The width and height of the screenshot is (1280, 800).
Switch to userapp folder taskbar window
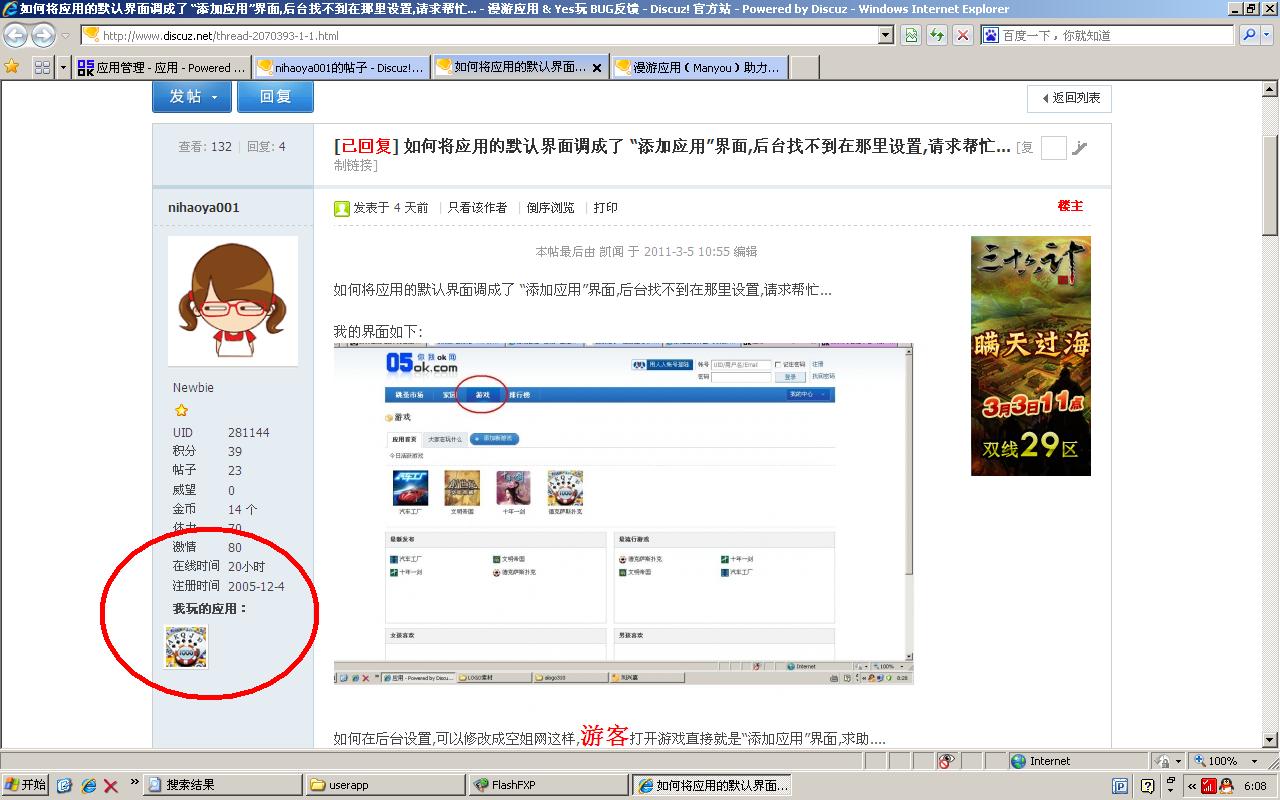pyautogui.click(x=386, y=785)
